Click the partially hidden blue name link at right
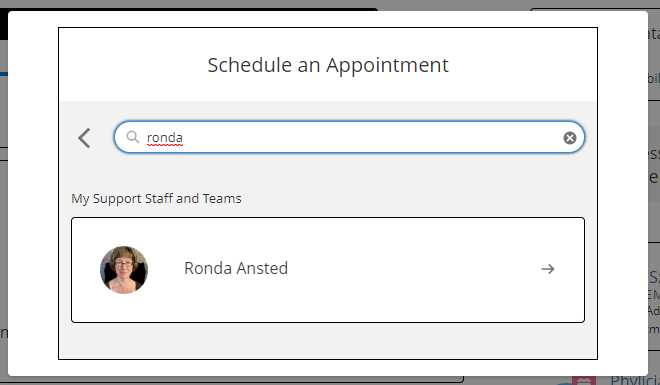This screenshot has height=385, width=660. (x=654, y=277)
